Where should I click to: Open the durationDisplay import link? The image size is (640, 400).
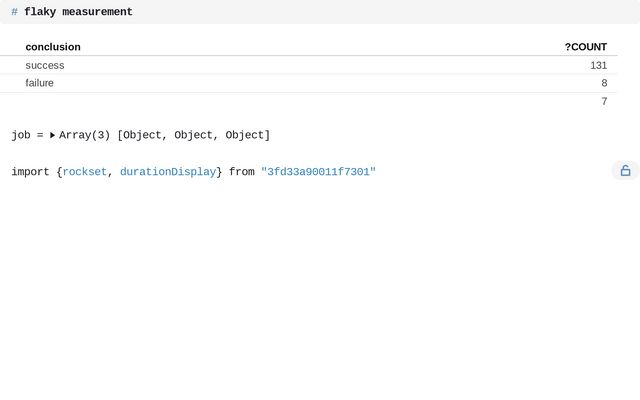click(x=168, y=172)
